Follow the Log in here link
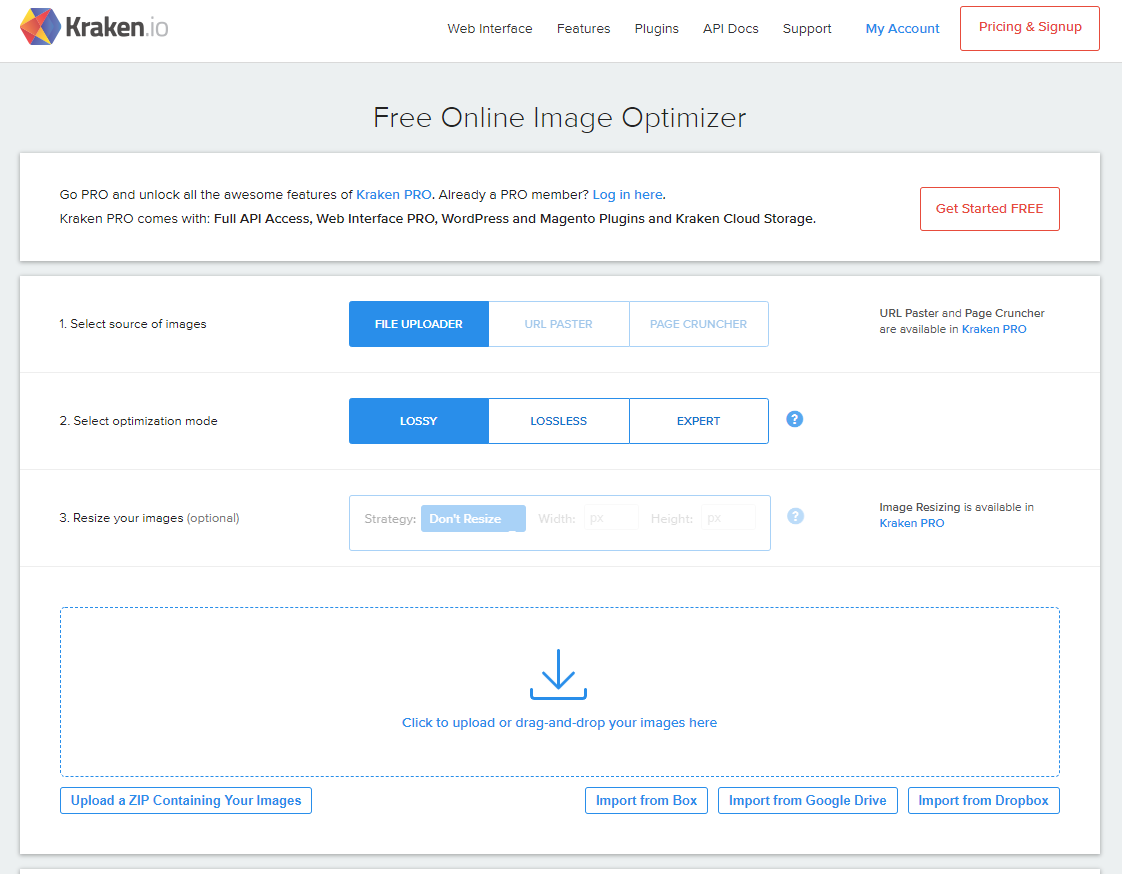The width and height of the screenshot is (1122, 874). coord(627,194)
